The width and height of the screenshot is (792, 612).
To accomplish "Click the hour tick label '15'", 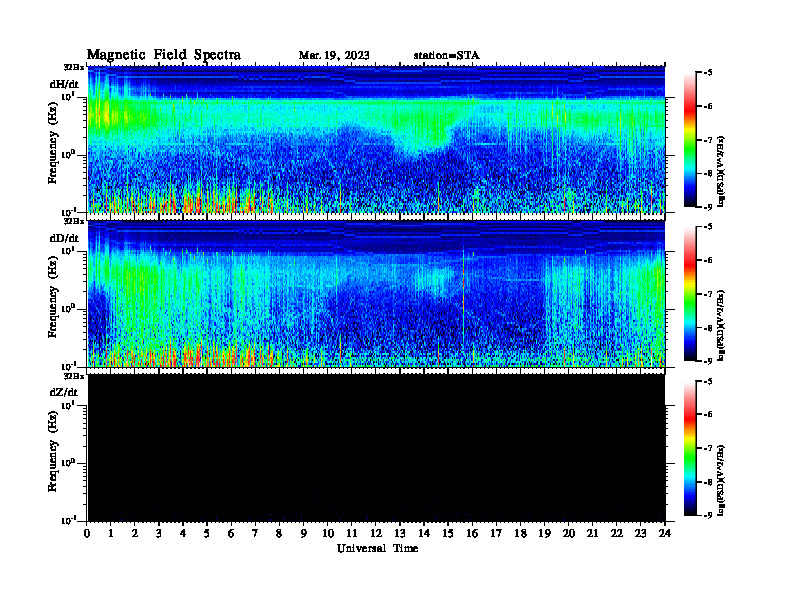I will pos(448,533).
